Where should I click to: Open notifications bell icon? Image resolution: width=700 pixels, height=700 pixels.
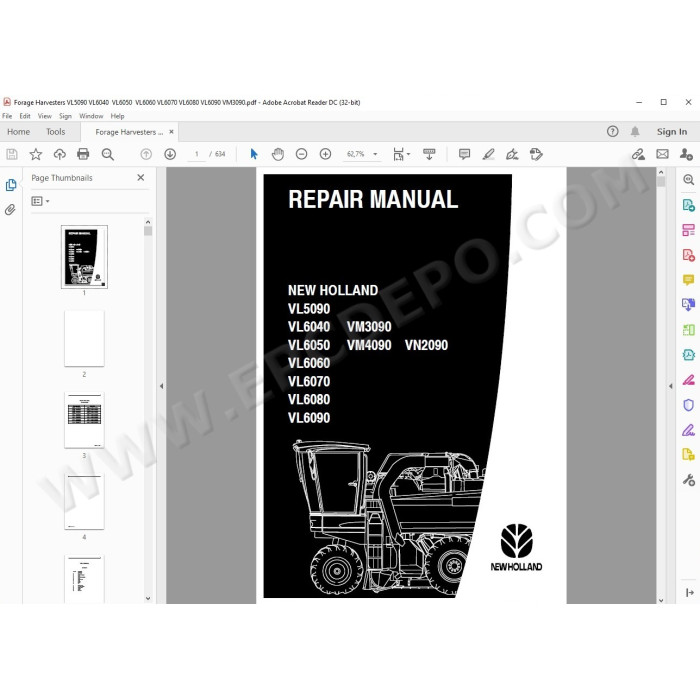635,132
